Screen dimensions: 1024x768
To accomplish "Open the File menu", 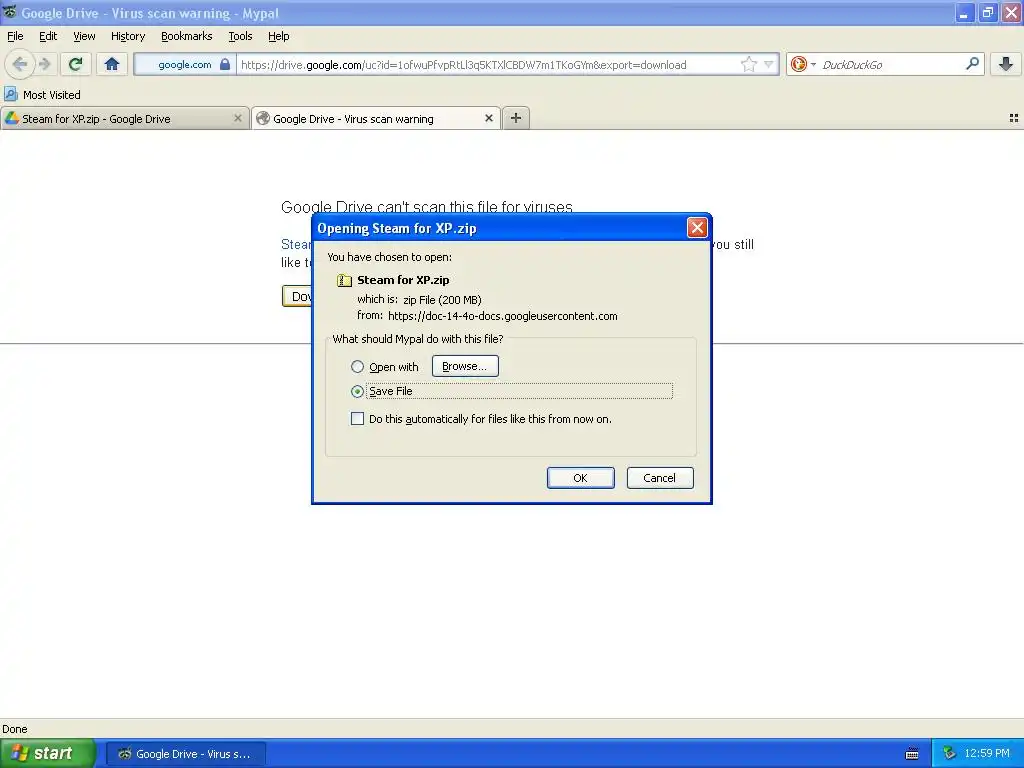I will pos(15,36).
